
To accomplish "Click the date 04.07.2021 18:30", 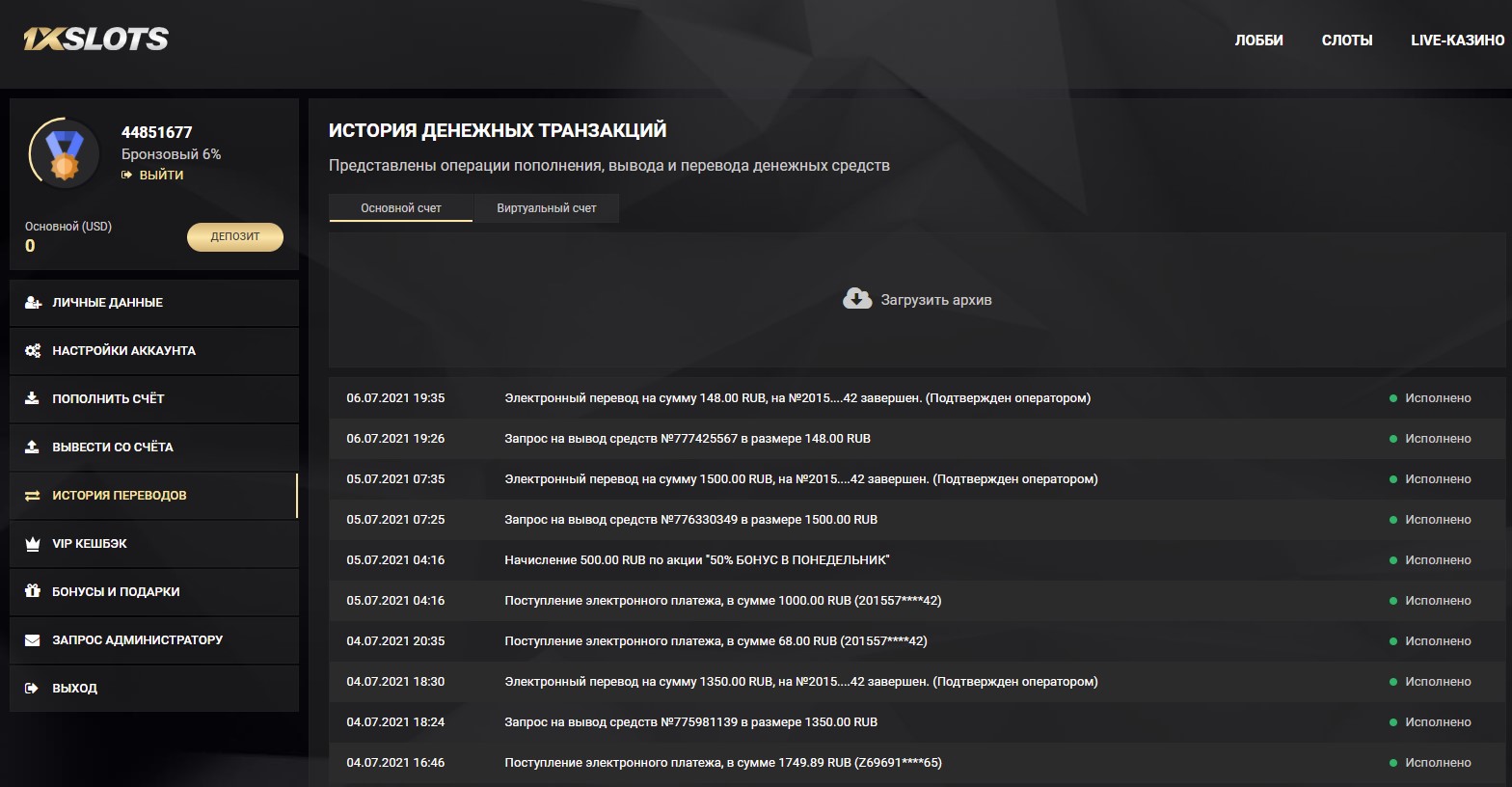I will click(x=395, y=681).
